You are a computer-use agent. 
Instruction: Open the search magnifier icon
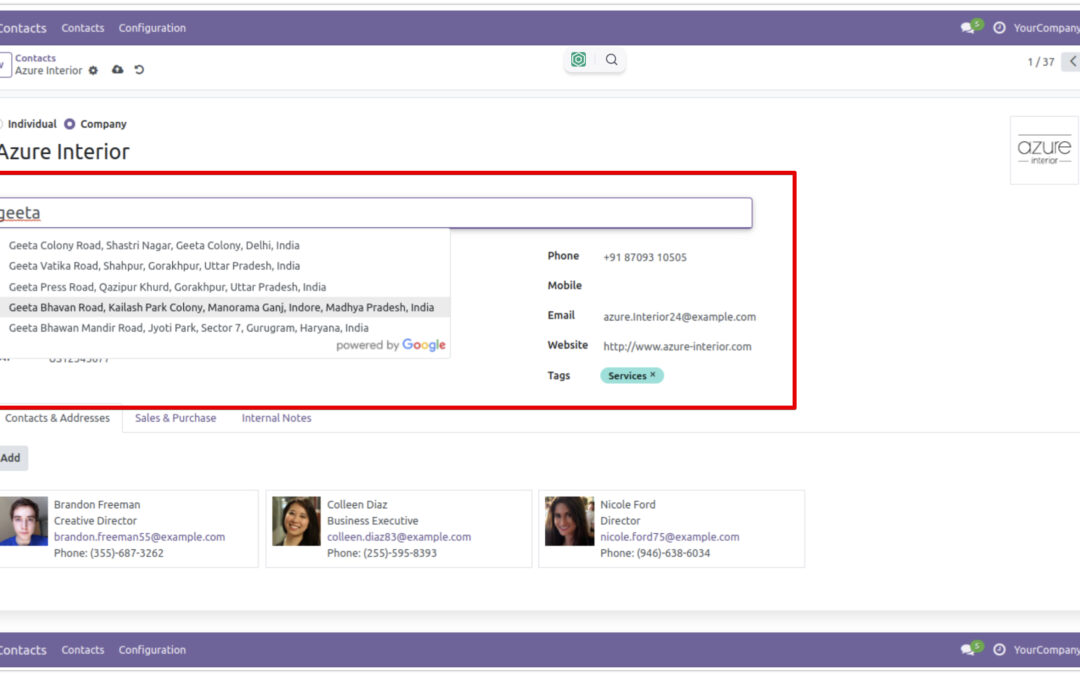point(612,60)
